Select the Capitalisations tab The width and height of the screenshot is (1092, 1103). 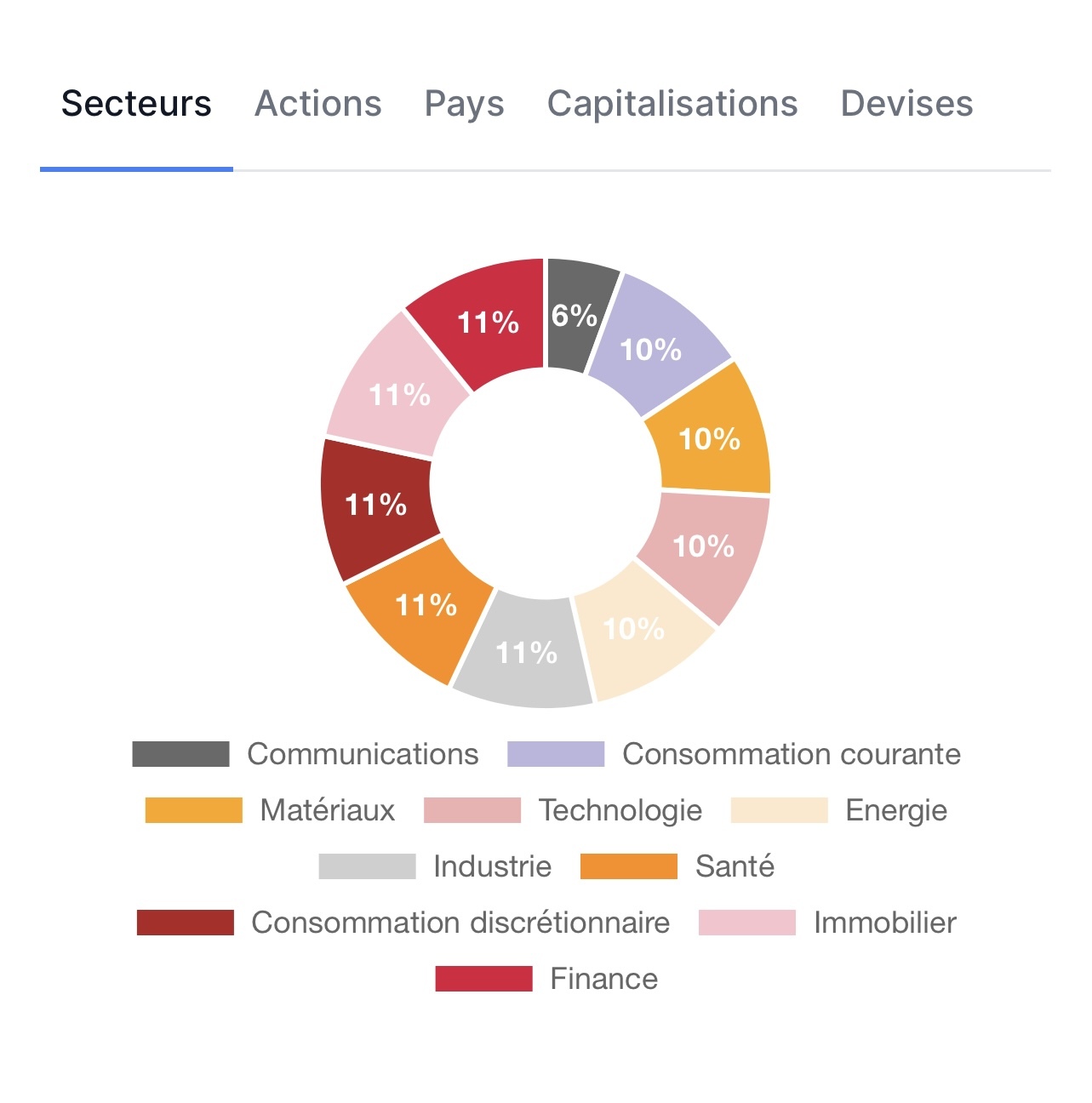point(672,104)
